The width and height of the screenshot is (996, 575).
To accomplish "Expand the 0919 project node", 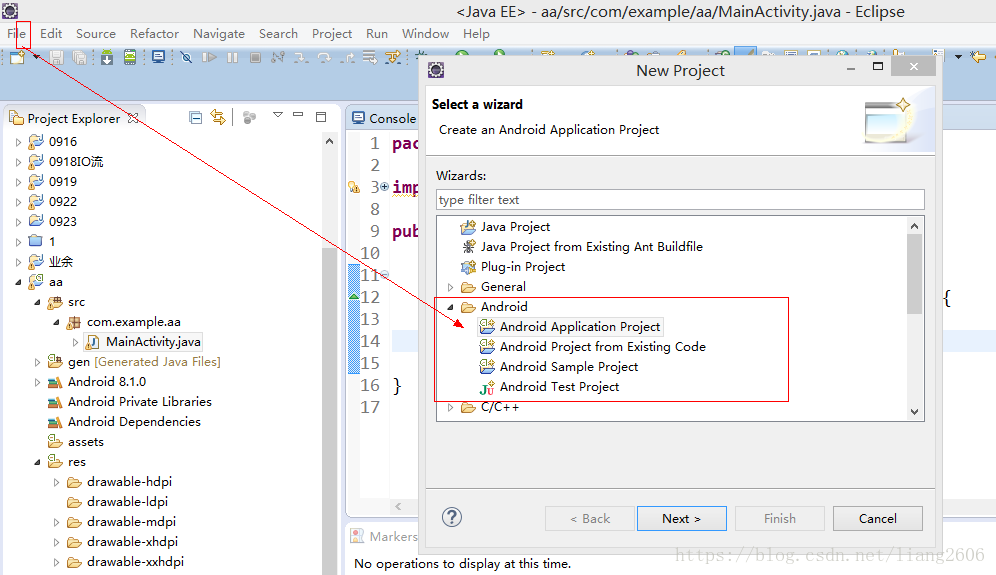I will 18,182.
